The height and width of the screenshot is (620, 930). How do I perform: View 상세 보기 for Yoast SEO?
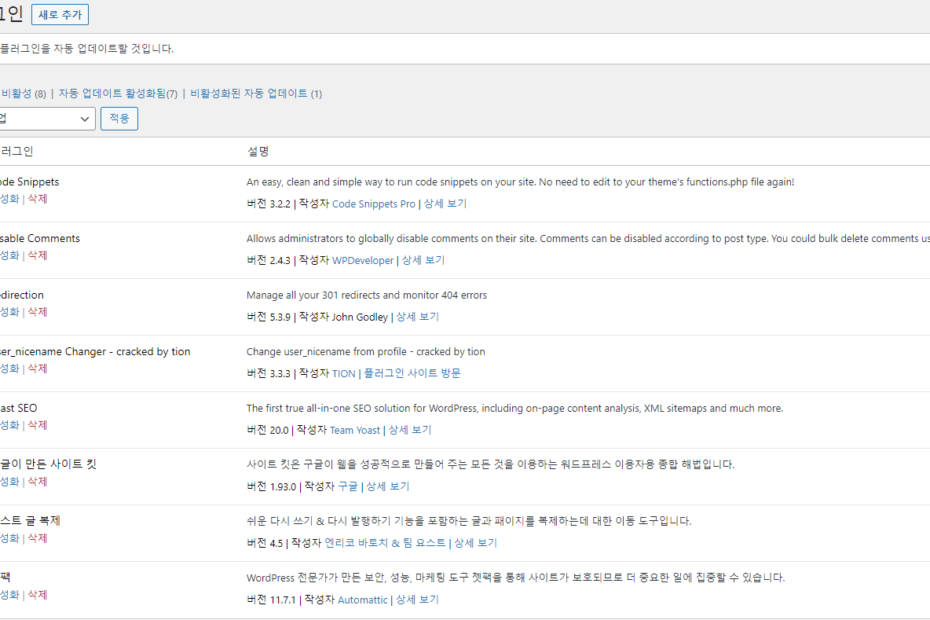tap(410, 430)
